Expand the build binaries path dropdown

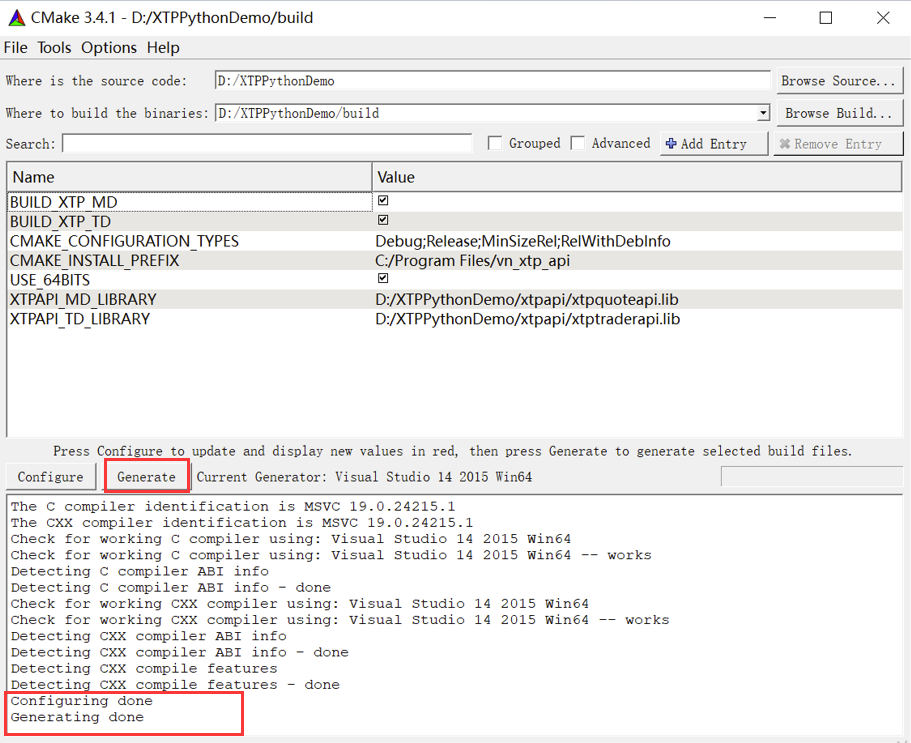pos(763,114)
